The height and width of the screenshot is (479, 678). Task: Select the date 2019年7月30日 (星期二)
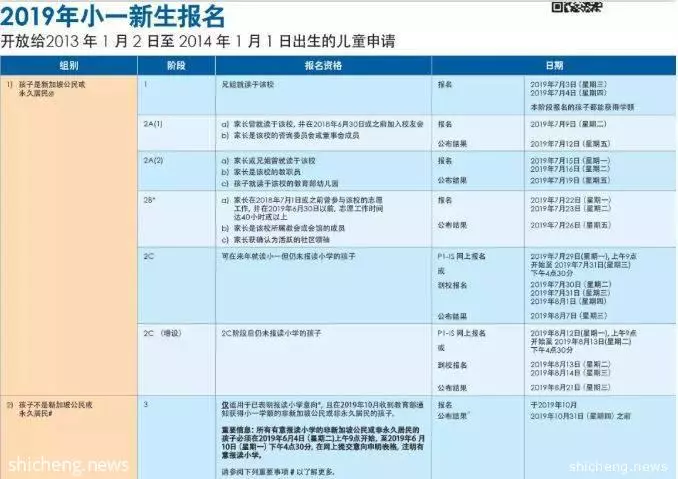(x=570, y=285)
